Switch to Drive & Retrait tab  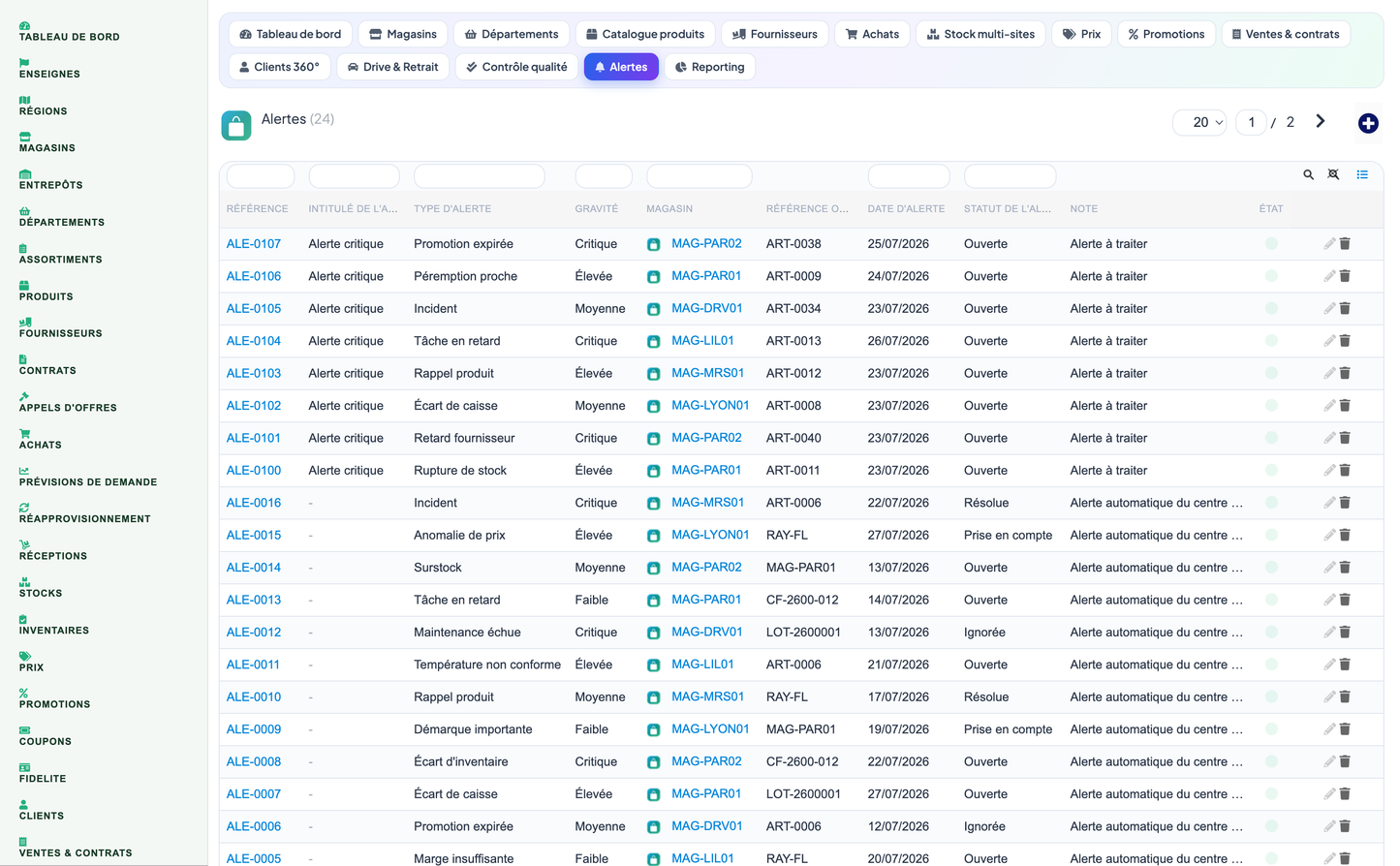click(392, 67)
